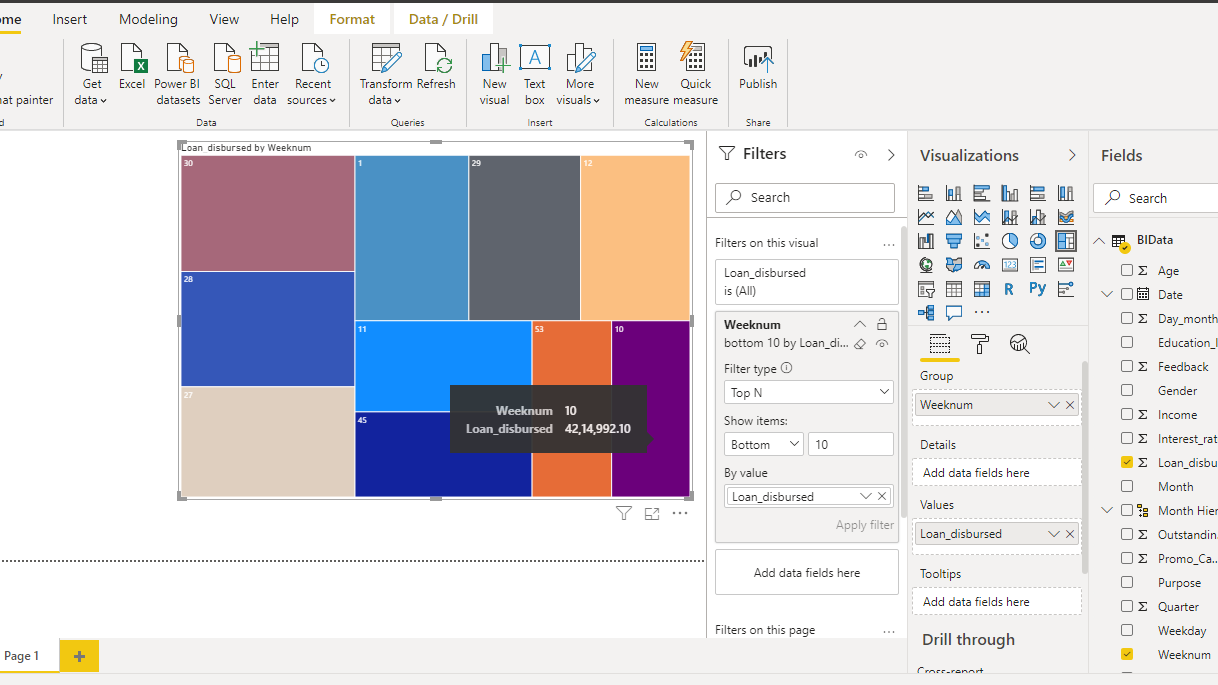
Task: Add a new page with plus button
Action: pos(79,656)
